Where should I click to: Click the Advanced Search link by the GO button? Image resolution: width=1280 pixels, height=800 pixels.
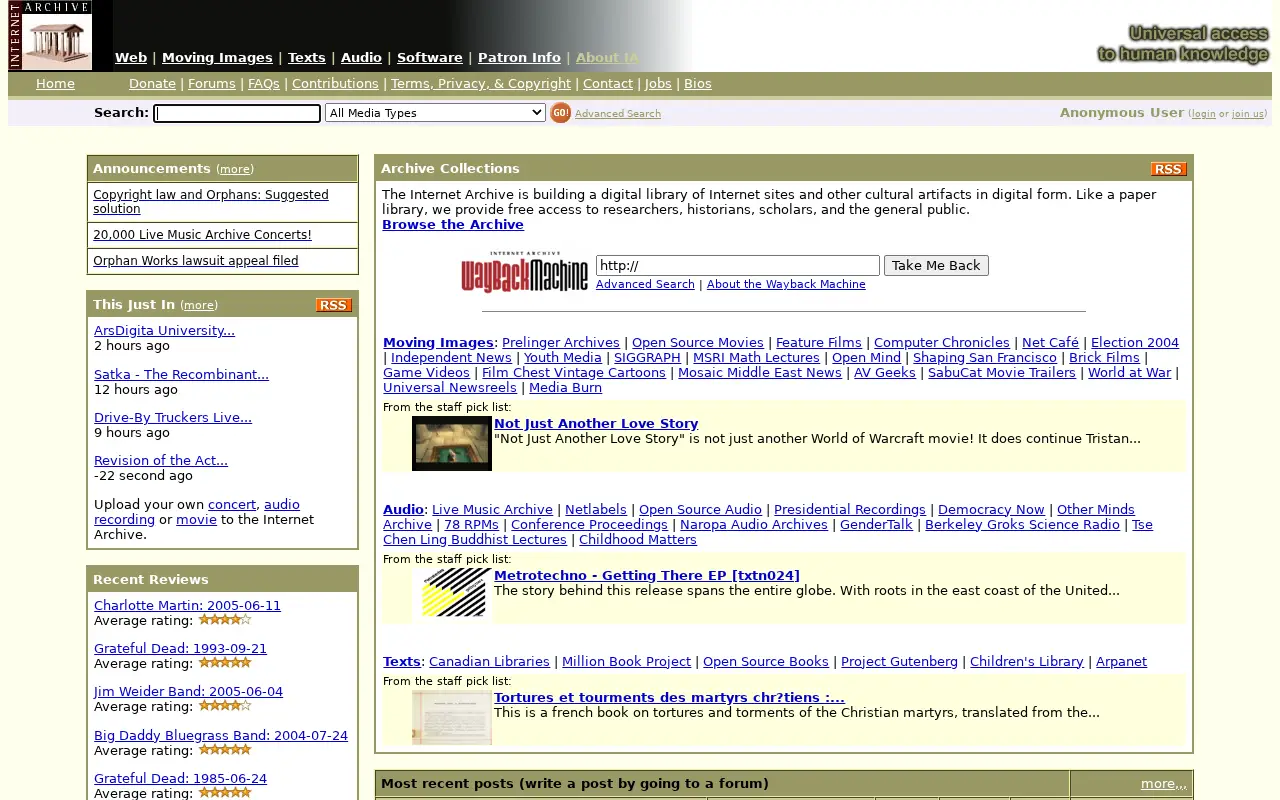click(x=618, y=114)
